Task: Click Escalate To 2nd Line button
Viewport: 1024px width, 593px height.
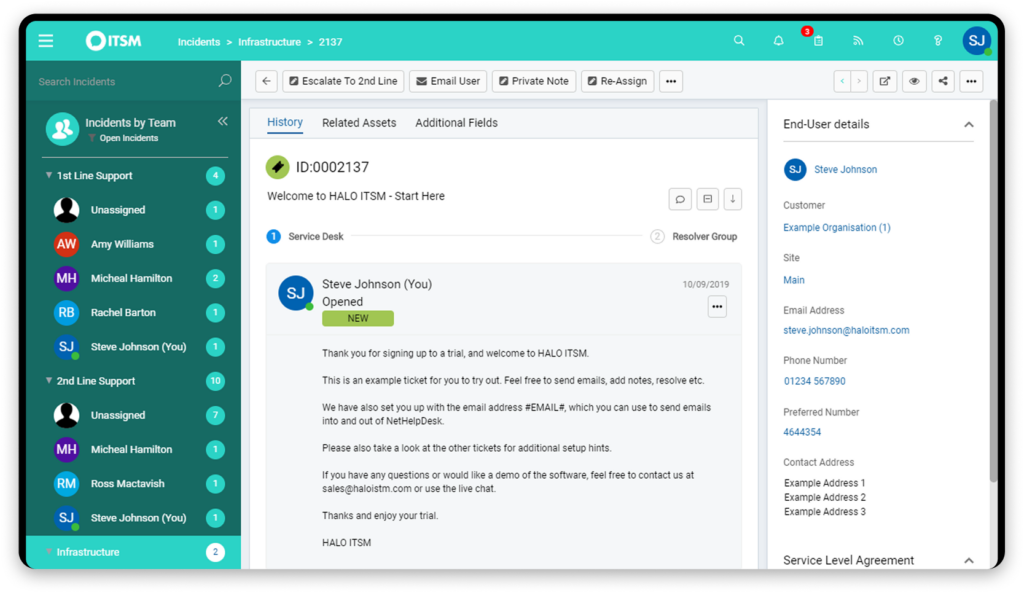Action: (344, 81)
